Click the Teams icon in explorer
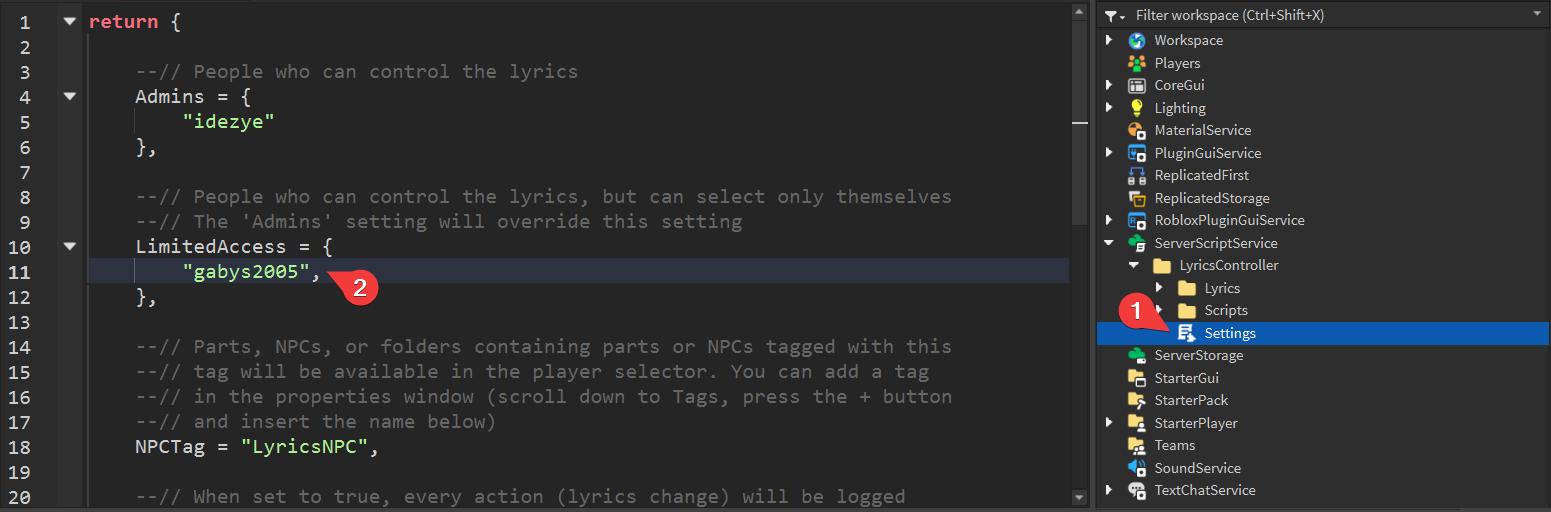Image resolution: width=1551 pixels, height=512 pixels. point(1136,445)
